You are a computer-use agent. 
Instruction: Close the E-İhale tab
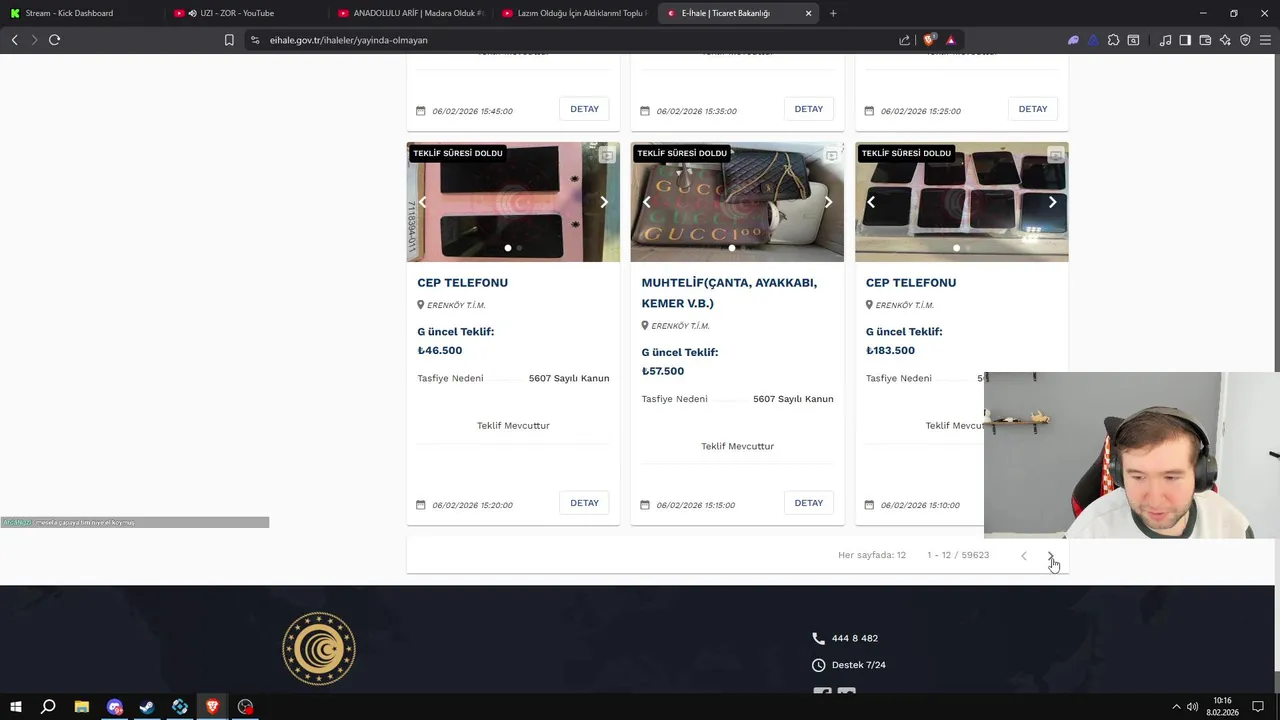pyautogui.click(x=808, y=13)
